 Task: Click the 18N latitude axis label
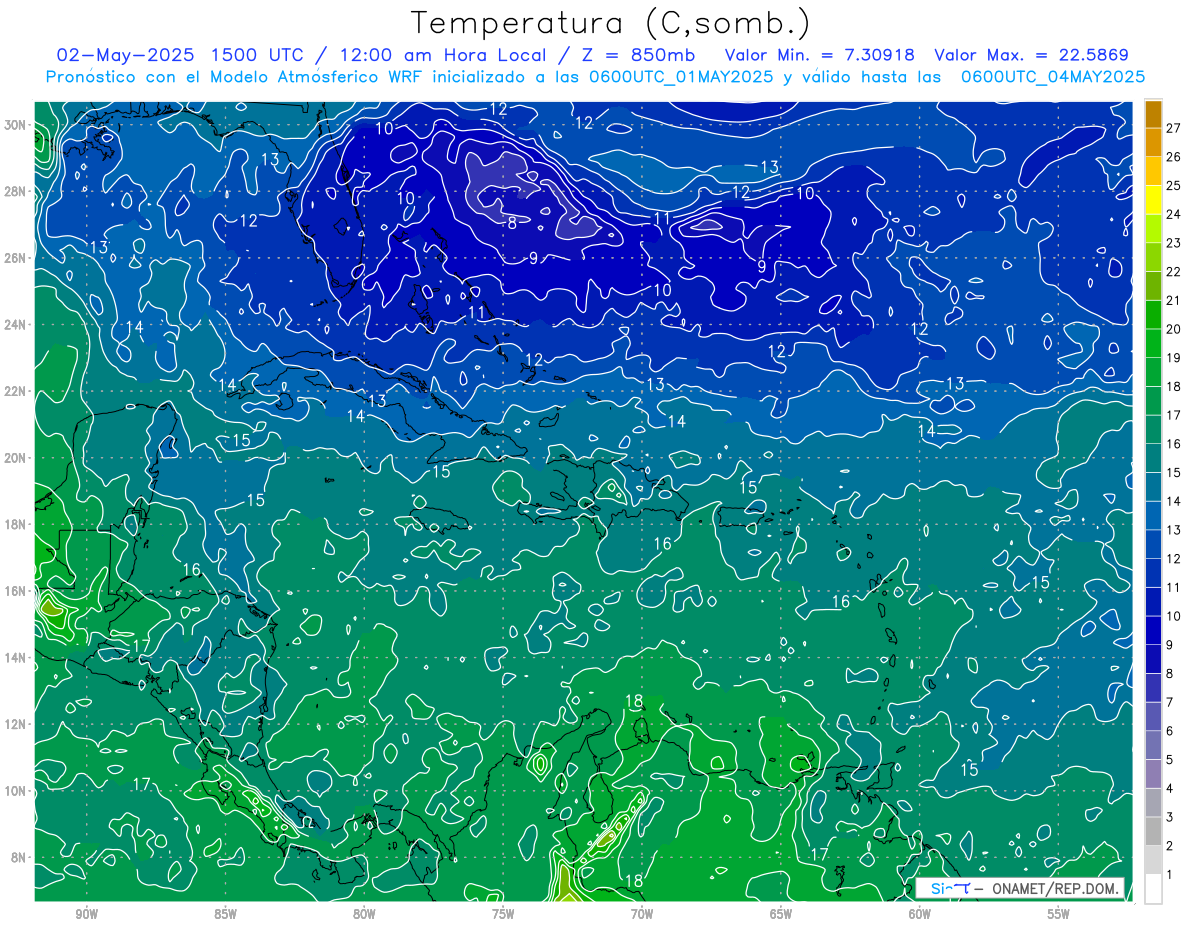15,524
